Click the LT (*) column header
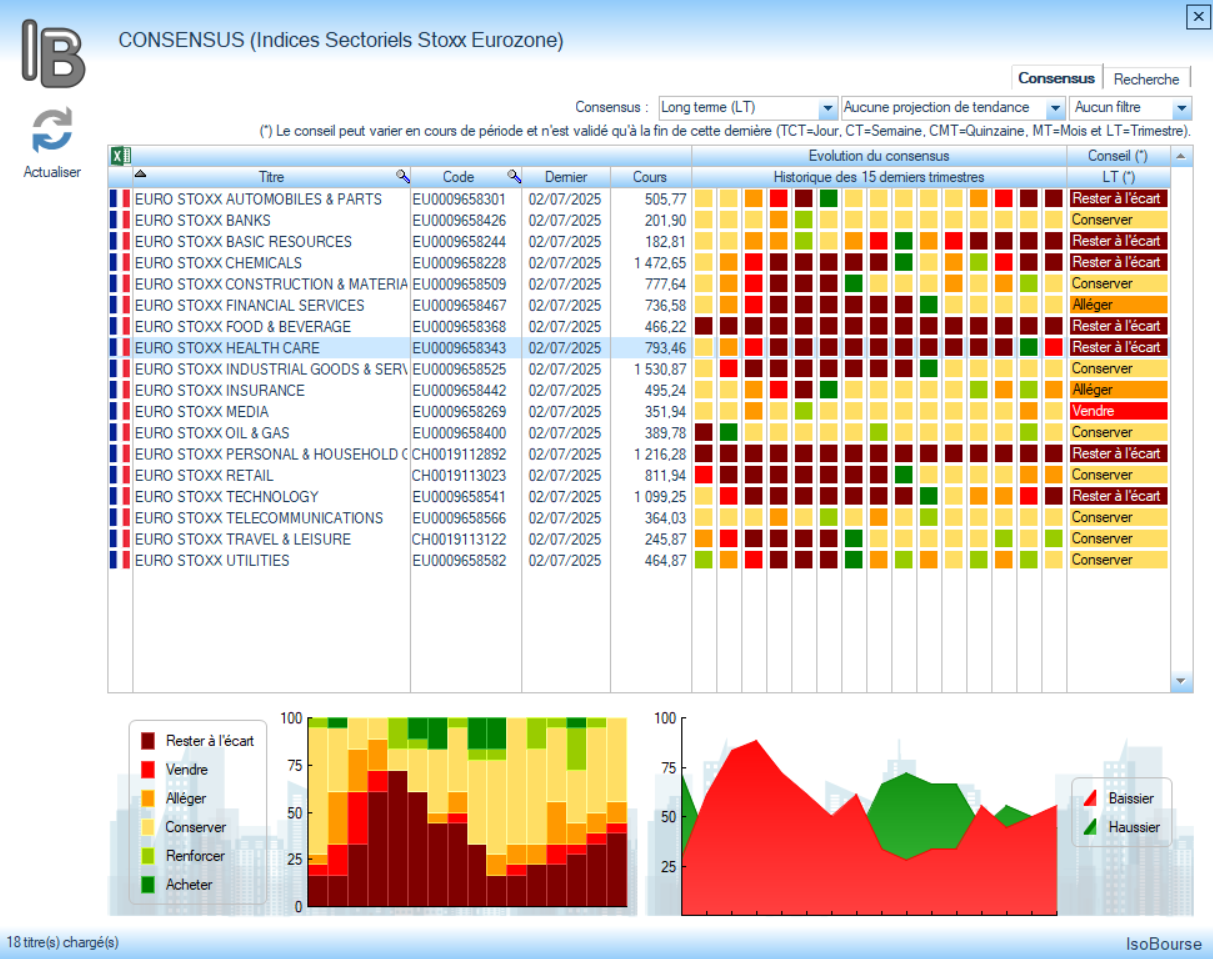 click(x=1118, y=177)
